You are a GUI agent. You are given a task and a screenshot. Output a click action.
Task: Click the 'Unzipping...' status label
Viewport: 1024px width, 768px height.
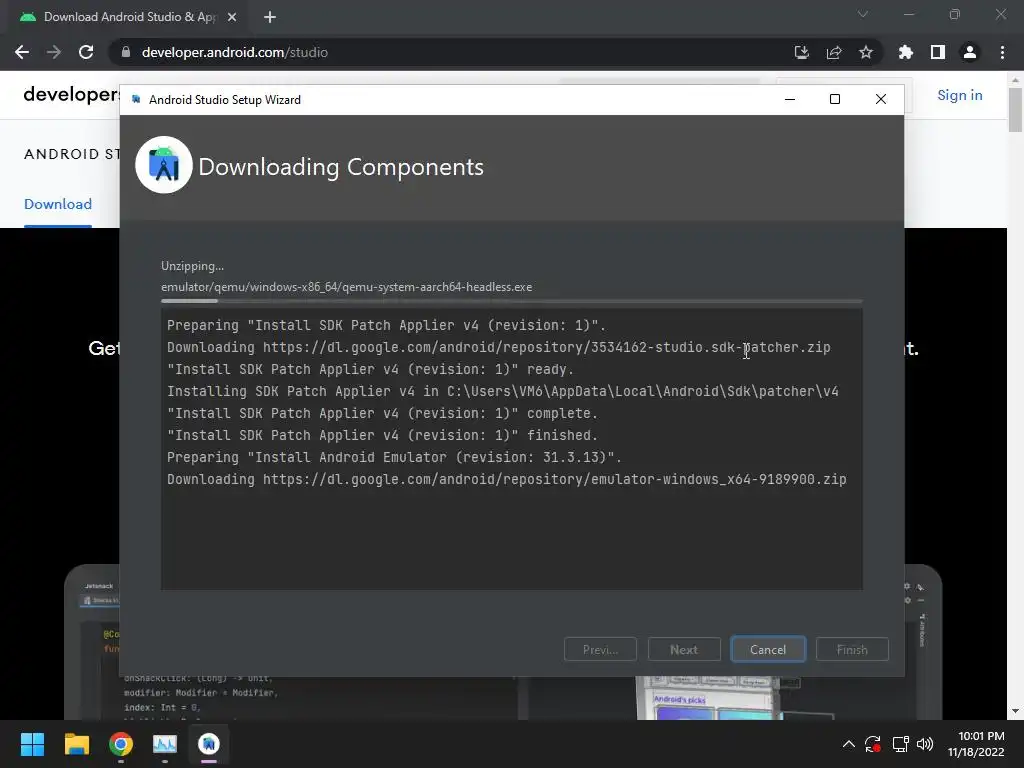point(192,266)
